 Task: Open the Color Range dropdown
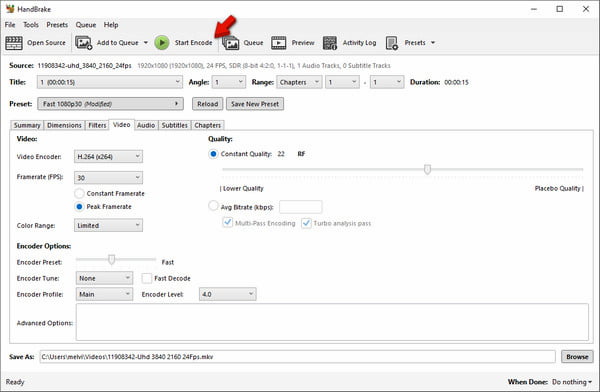pyautogui.click(x=108, y=225)
